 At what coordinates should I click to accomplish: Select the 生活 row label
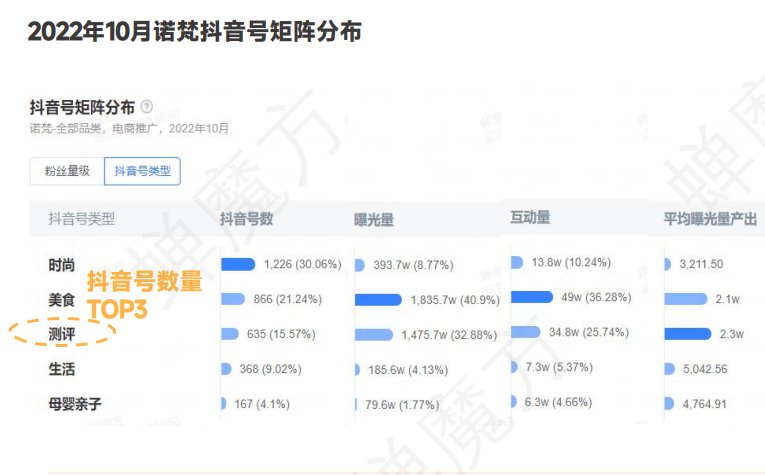pyautogui.click(x=61, y=369)
